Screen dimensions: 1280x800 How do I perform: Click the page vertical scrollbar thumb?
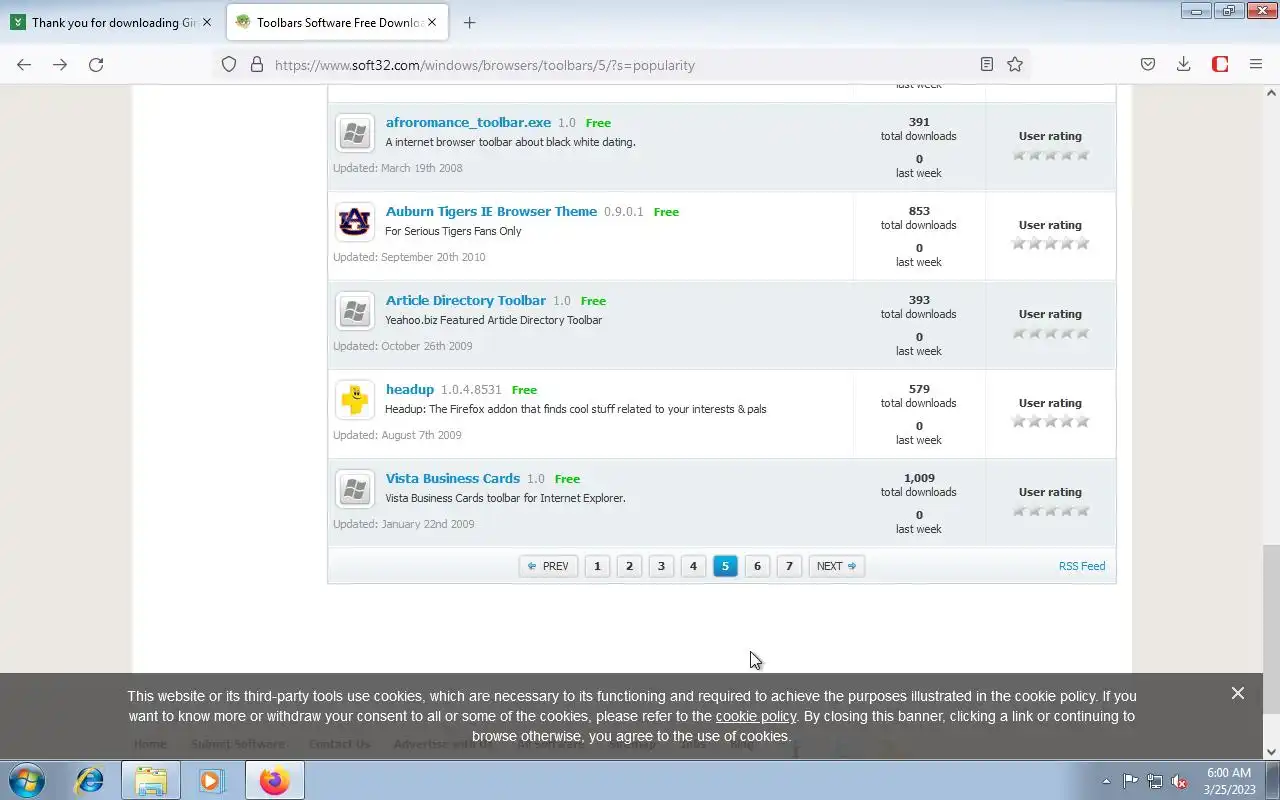(1271, 628)
